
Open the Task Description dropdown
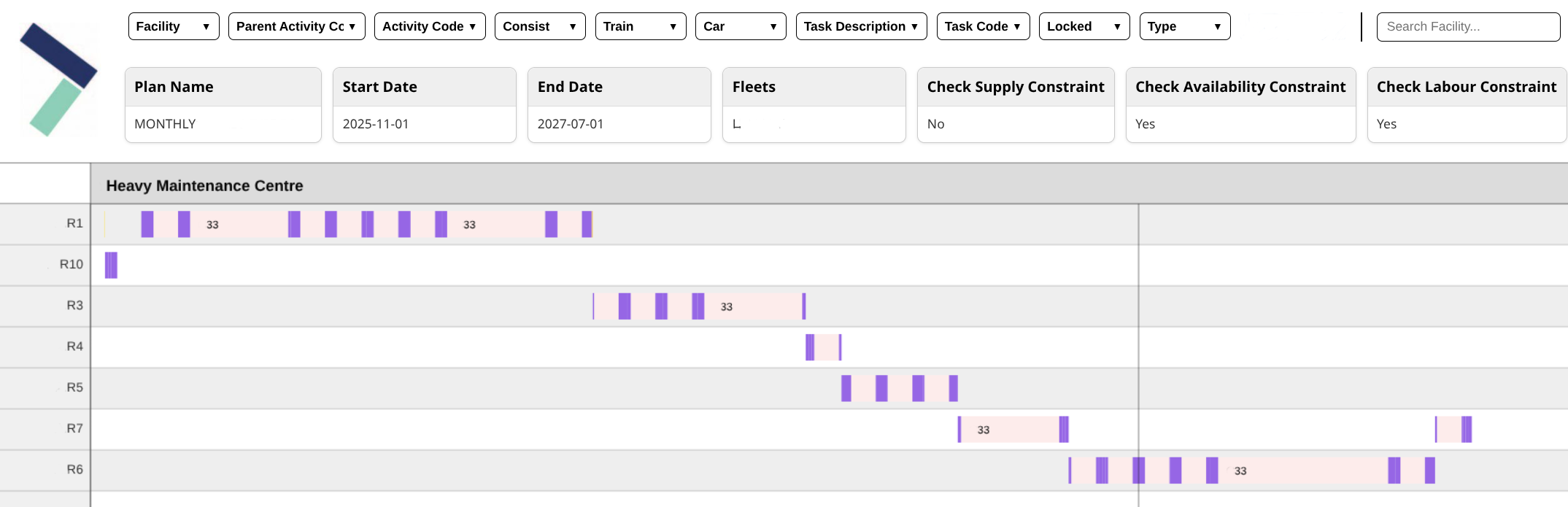click(861, 26)
